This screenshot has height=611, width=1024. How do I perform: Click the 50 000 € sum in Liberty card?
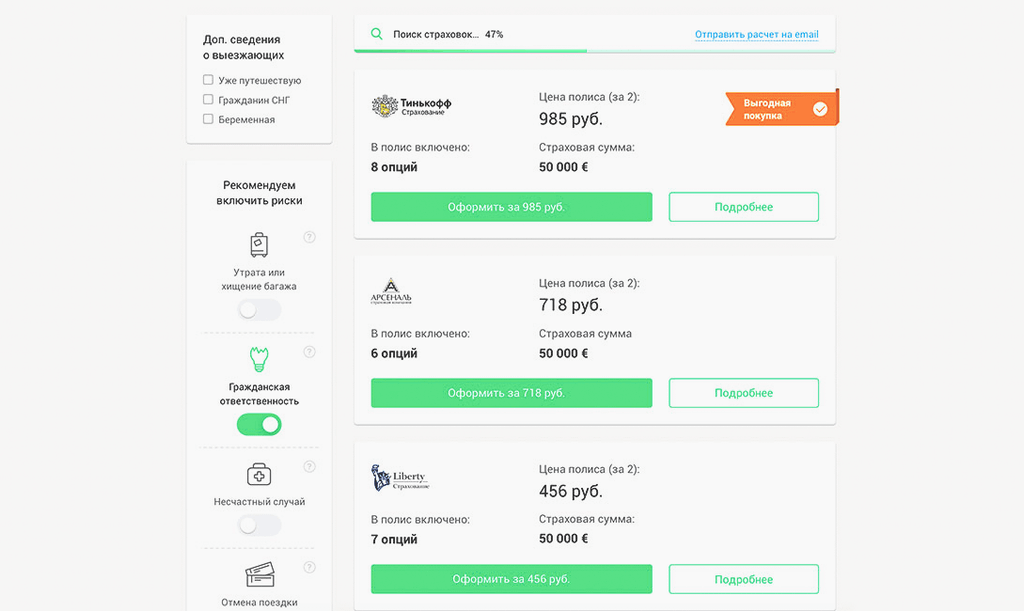tap(563, 539)
